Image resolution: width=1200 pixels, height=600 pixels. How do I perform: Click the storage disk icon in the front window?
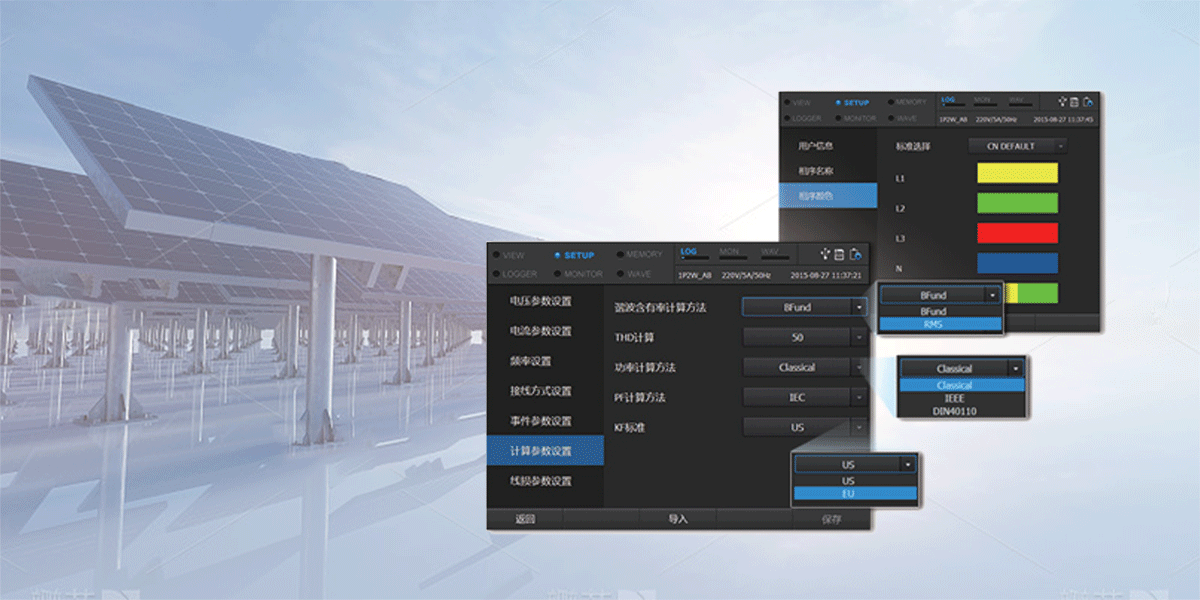tap(840, 255)
